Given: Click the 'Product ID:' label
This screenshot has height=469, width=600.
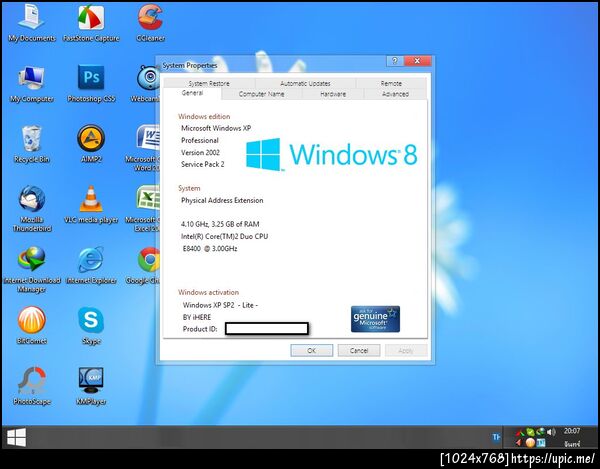Looking at the screenshot, I should click(x=200, y=329).
